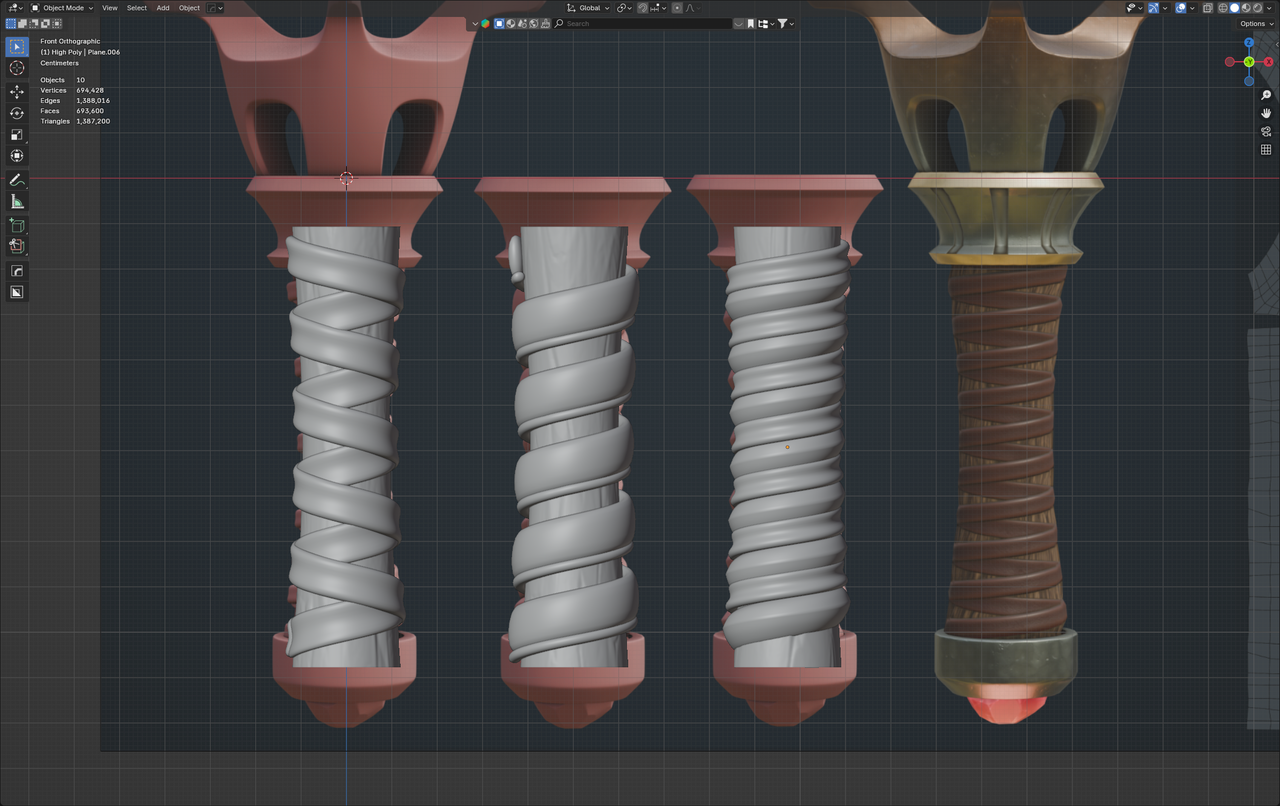Open the Global transform orientation dropdown

click(x=590, y=8)
